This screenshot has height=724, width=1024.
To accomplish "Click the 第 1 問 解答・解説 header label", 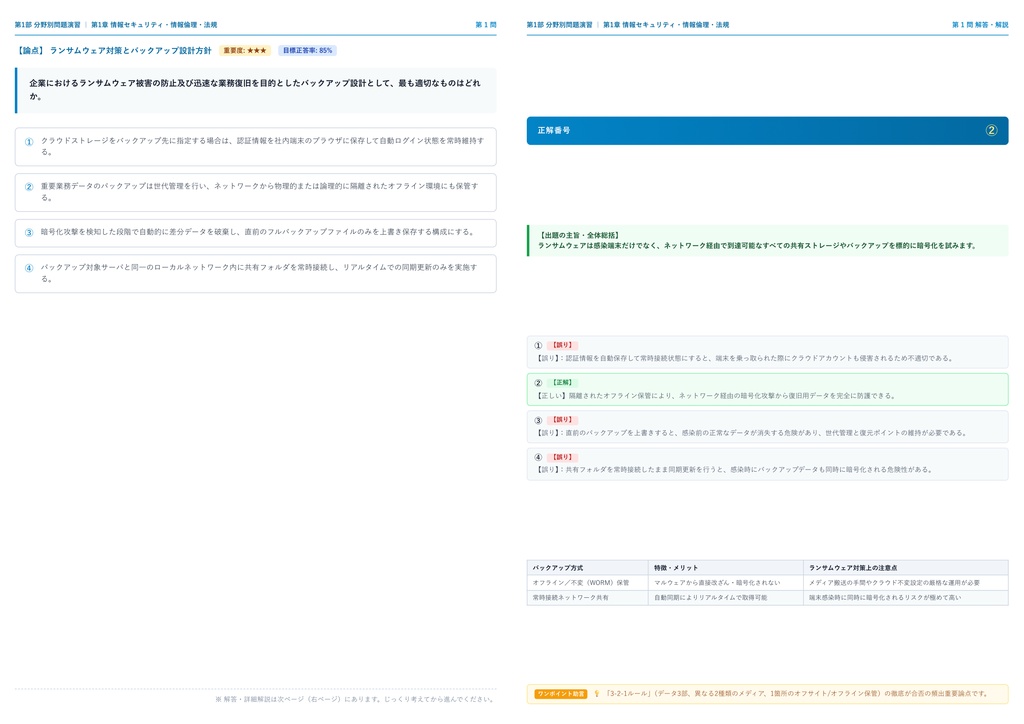I will (x=980, y=25).
